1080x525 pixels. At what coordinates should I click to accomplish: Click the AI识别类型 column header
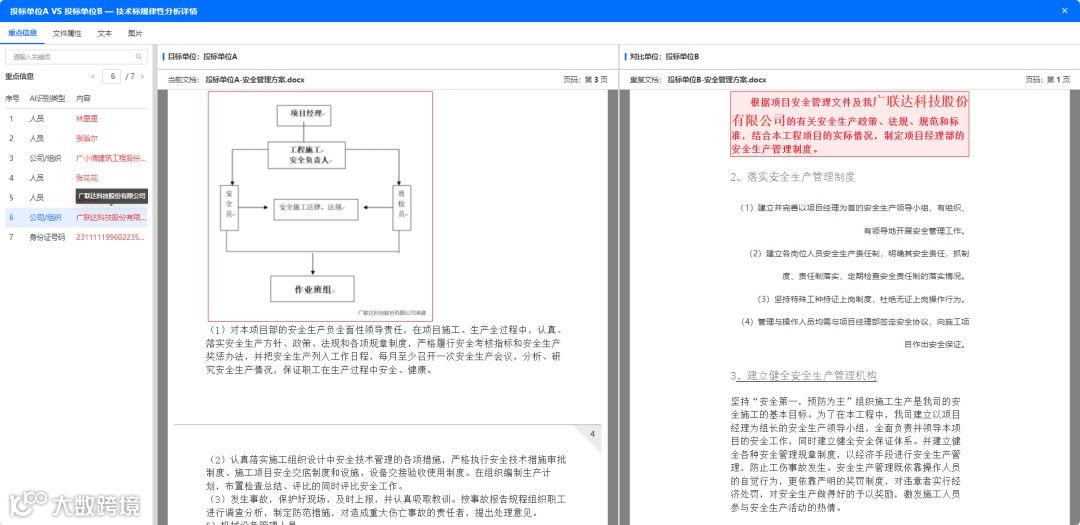pos(47,99)
